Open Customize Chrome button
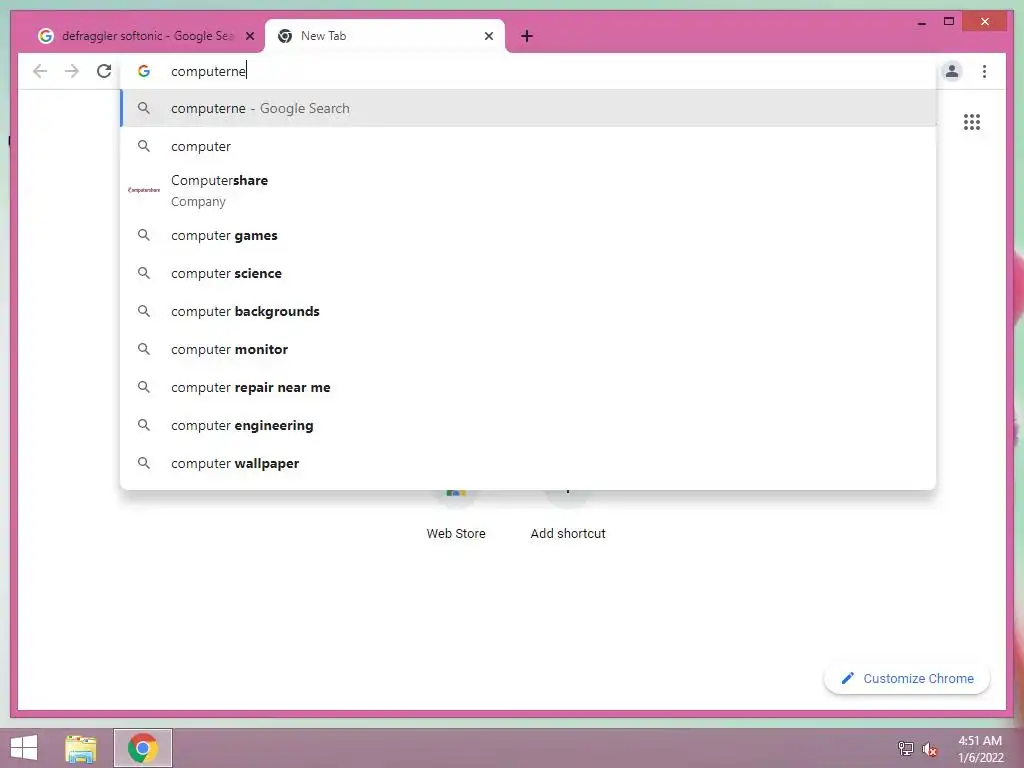Viewport: 1024px width, 768px height. [x=907, y=679]
